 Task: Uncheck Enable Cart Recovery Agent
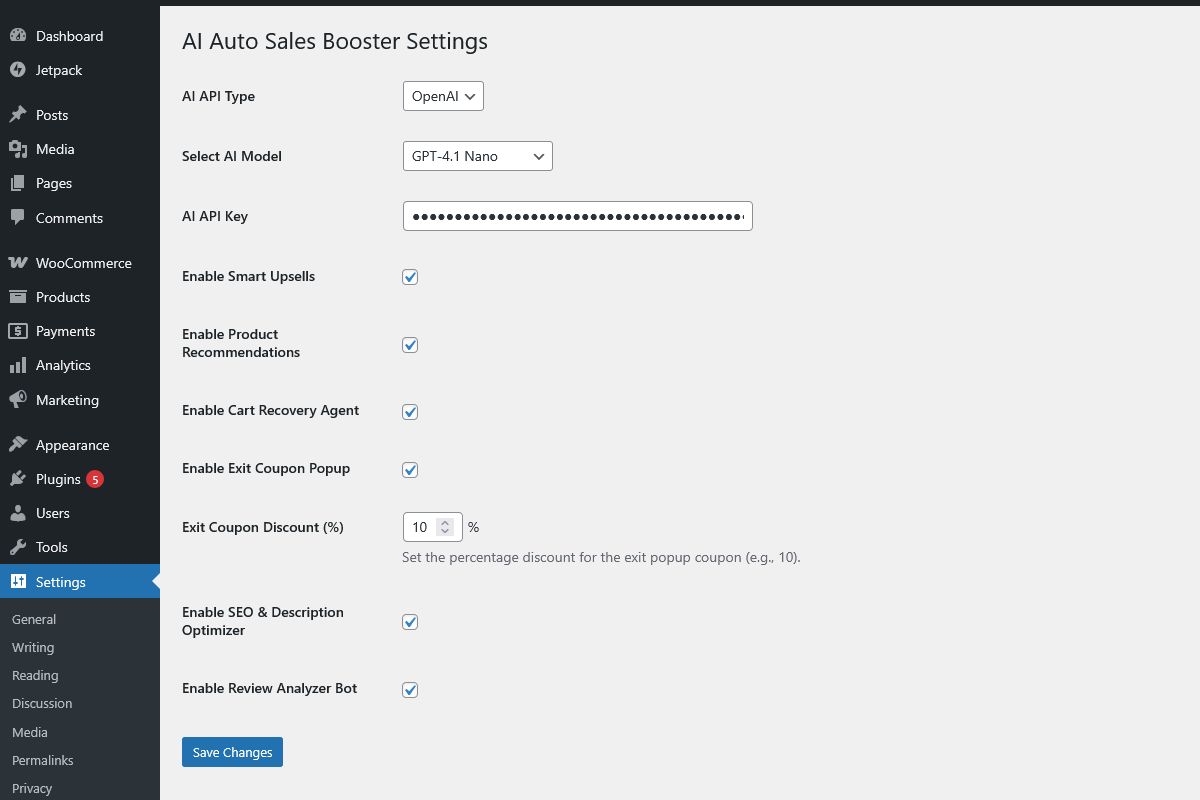coord(410,412)
